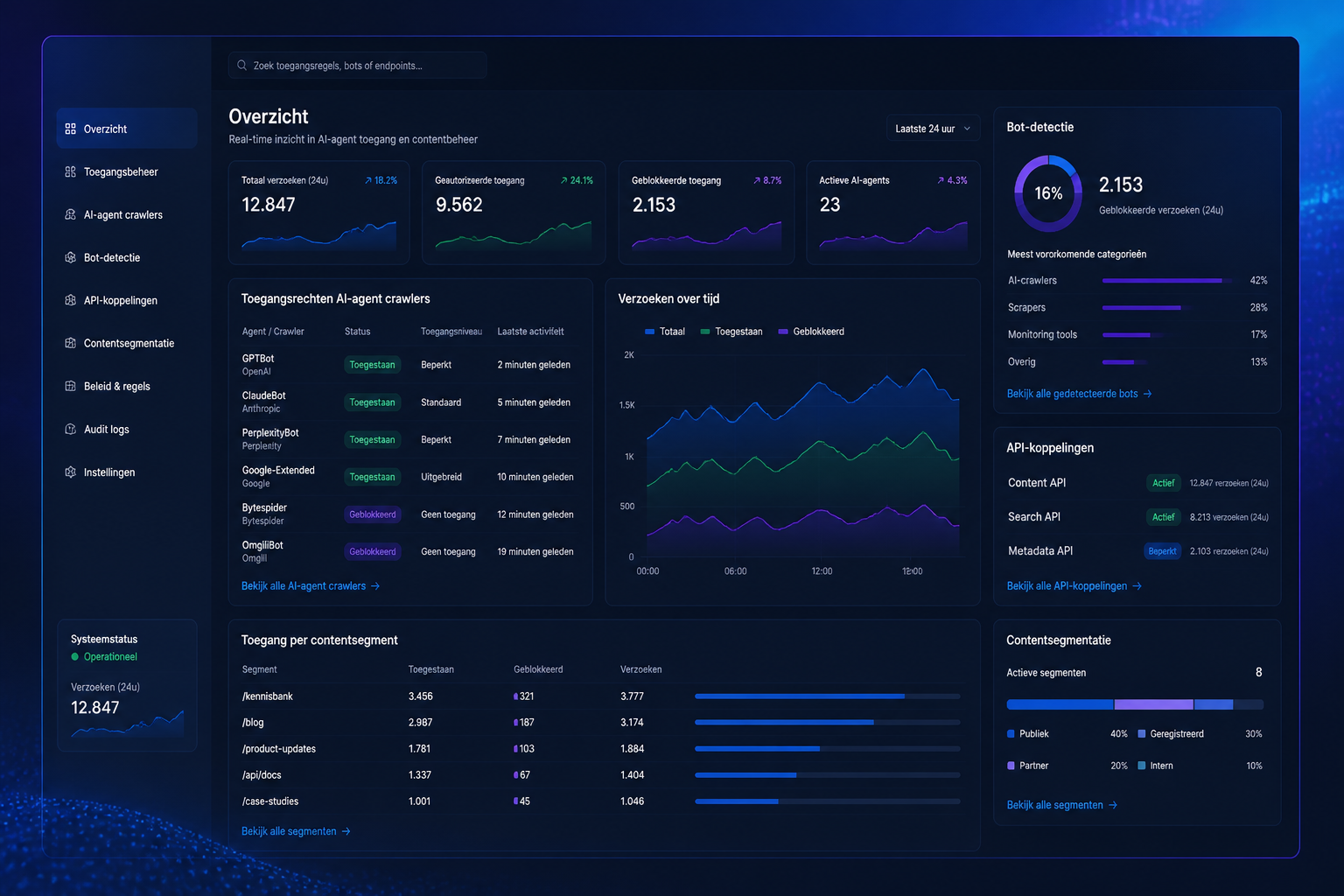Screen dimensions: 1344x896
Task: Click Partner legend color swatch
Action: 1011,766
